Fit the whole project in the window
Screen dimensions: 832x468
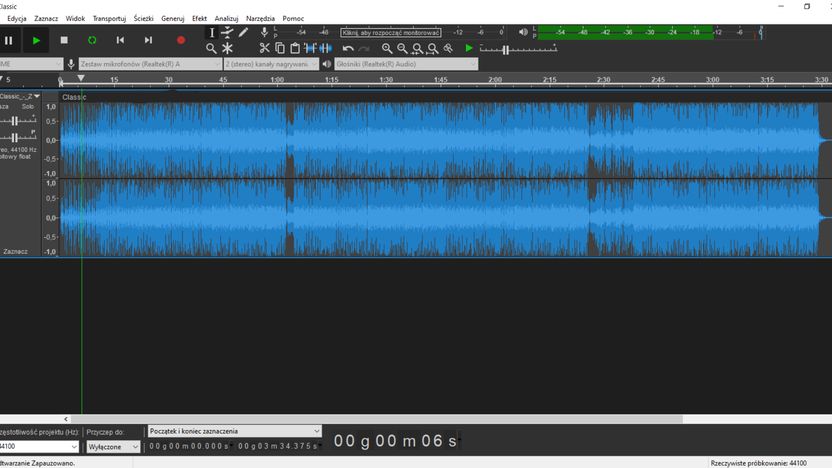tap(433, 49)
